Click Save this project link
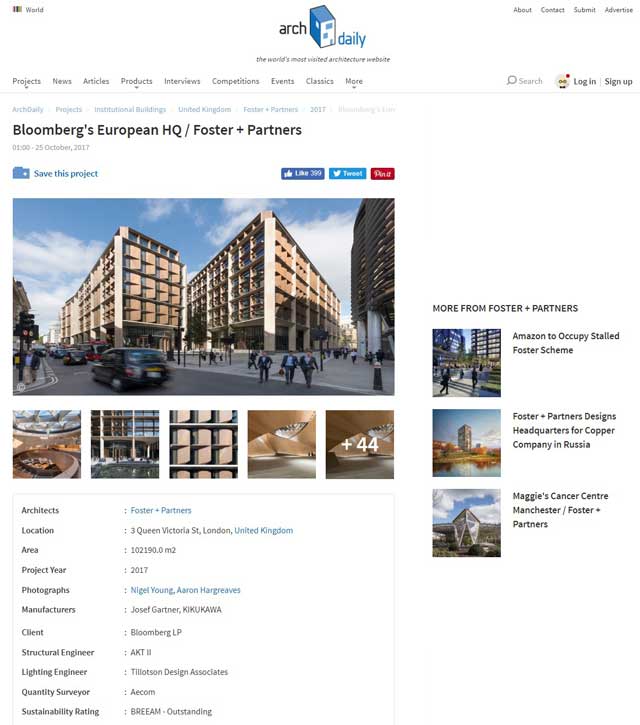 tap(66, 173)
